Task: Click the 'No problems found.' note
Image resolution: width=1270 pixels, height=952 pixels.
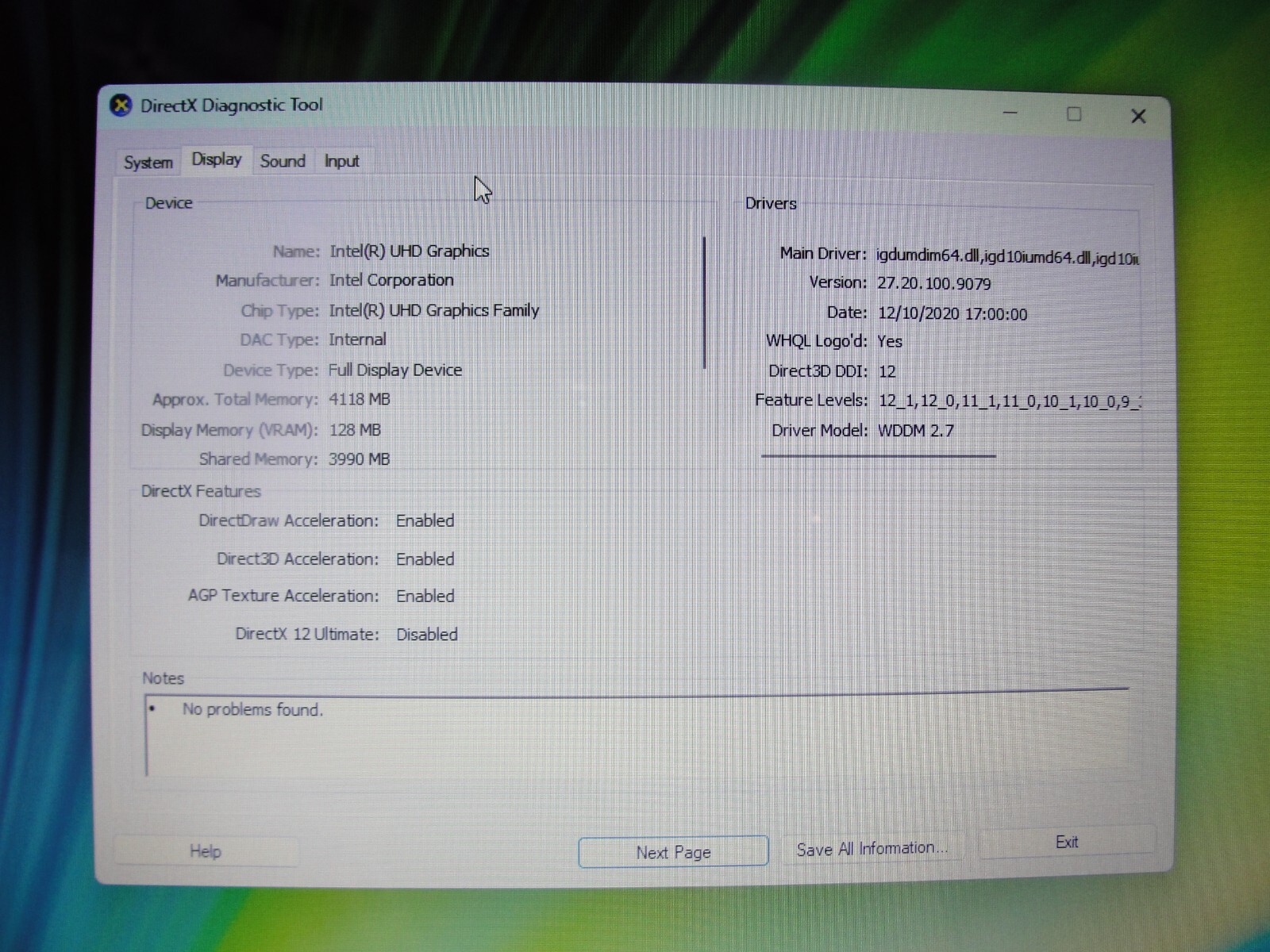Action: 253,709
